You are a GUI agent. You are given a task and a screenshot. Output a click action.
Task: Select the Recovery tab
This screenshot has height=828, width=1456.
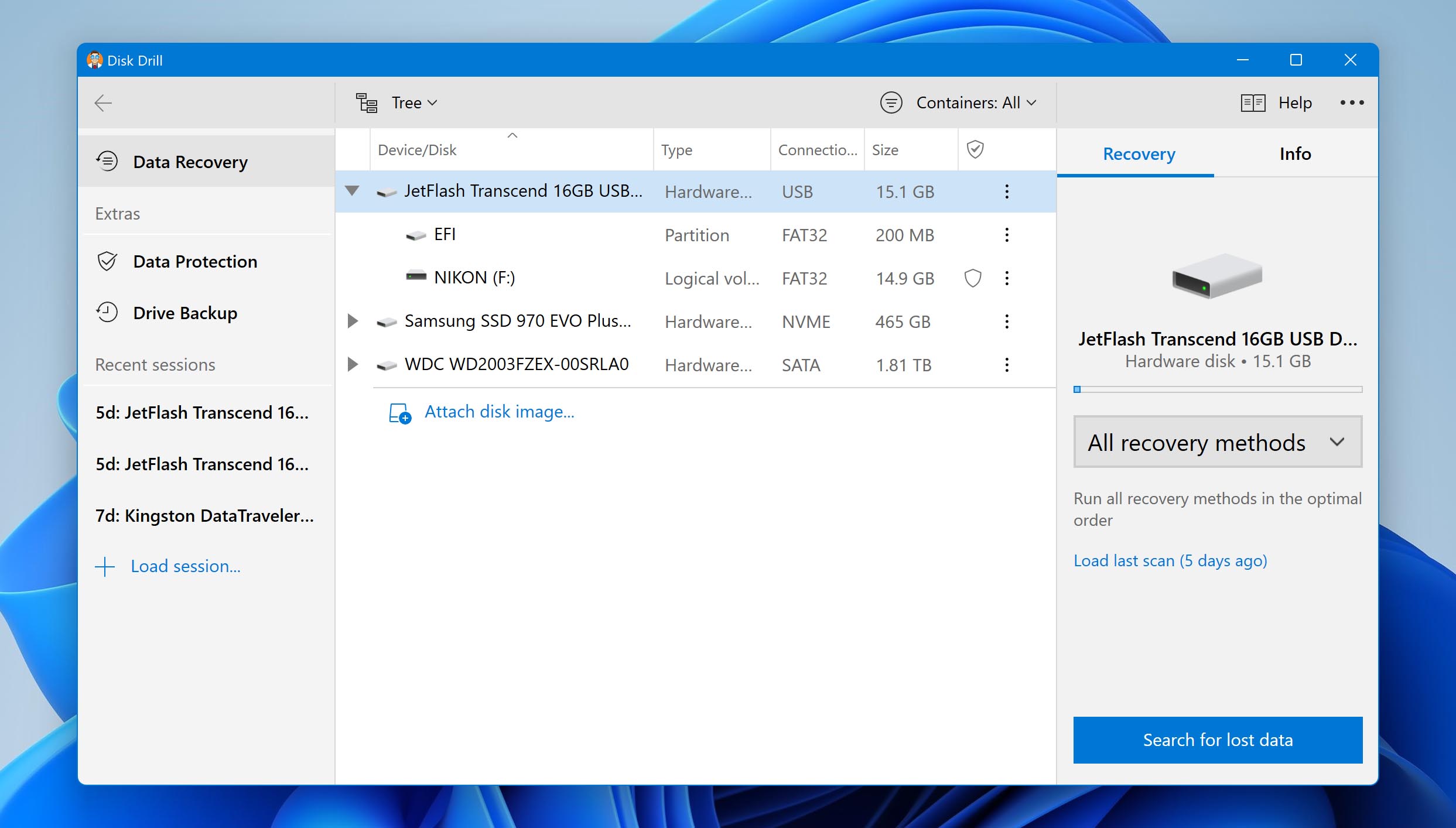(1139, 153)
